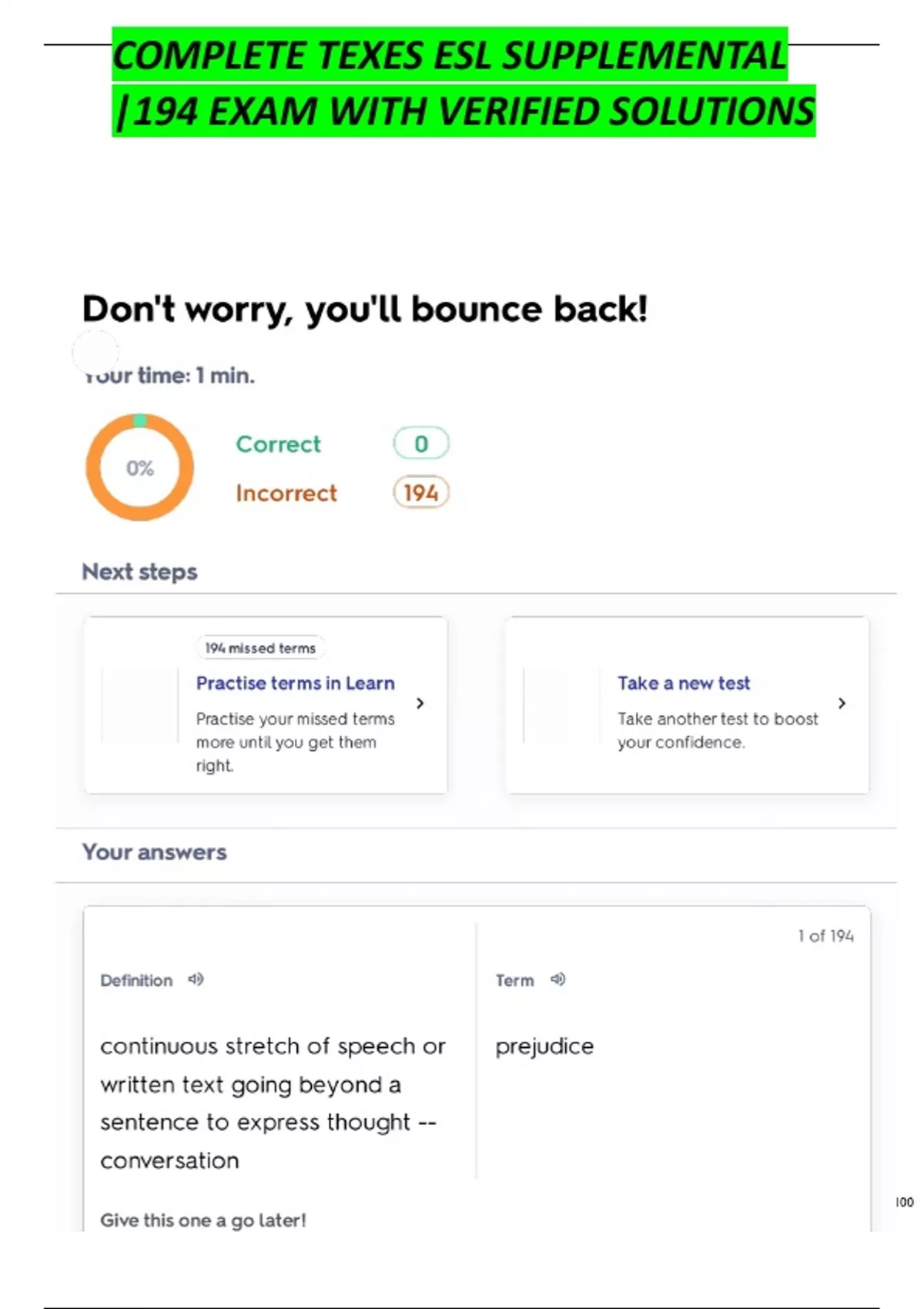924x1309 pixels.
Task: Click the 'Incorrect' label
Action: pos(286,493)
